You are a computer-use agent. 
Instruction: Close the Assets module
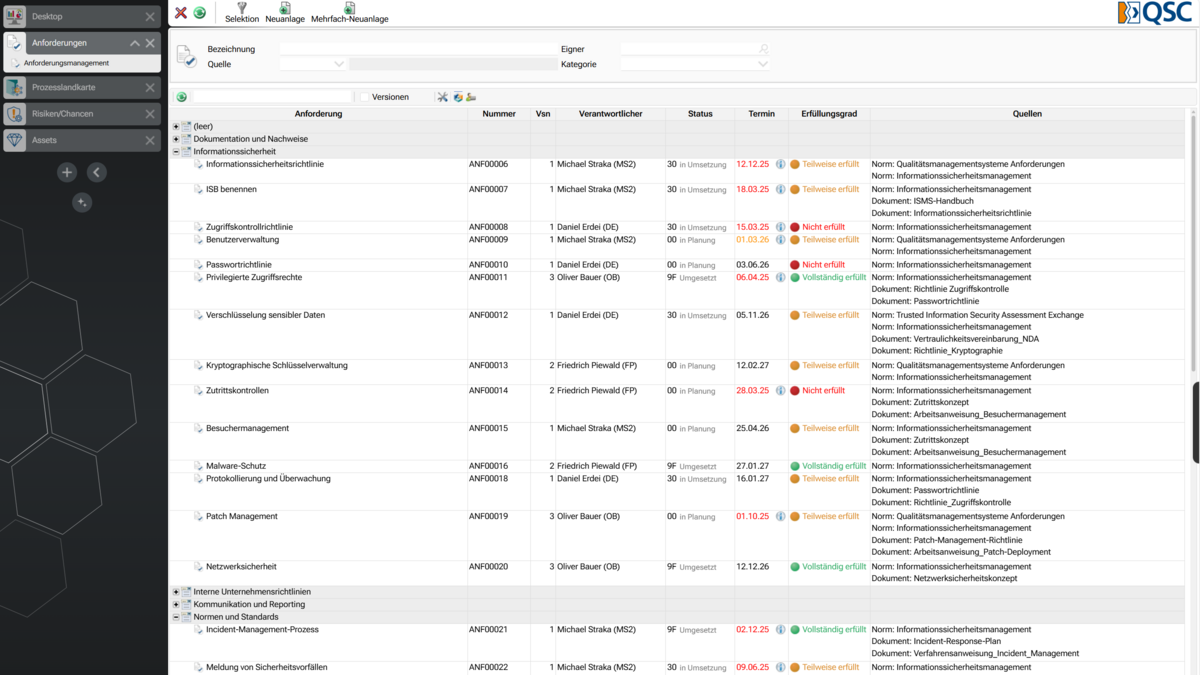tap(150, 141)
